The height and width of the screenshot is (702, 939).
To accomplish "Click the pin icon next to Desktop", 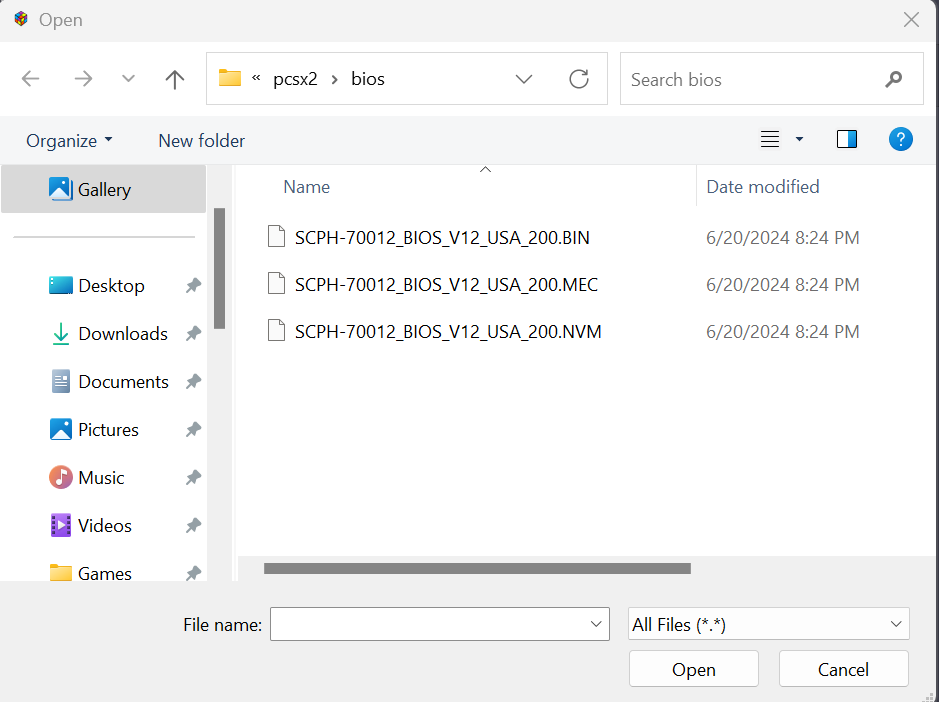I will (x=193, y=286).
